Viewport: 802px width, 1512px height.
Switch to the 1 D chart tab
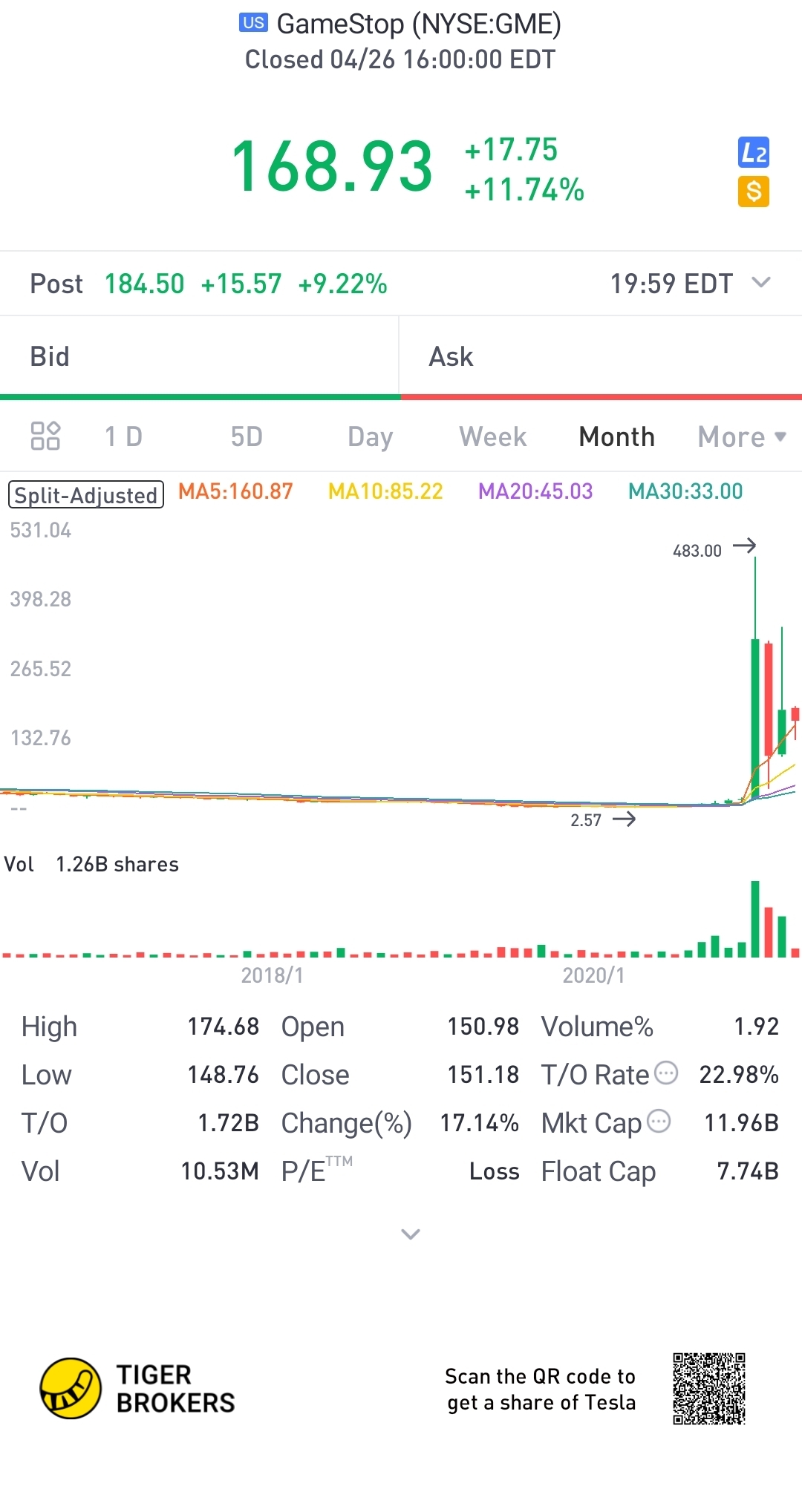click(123, 436)
